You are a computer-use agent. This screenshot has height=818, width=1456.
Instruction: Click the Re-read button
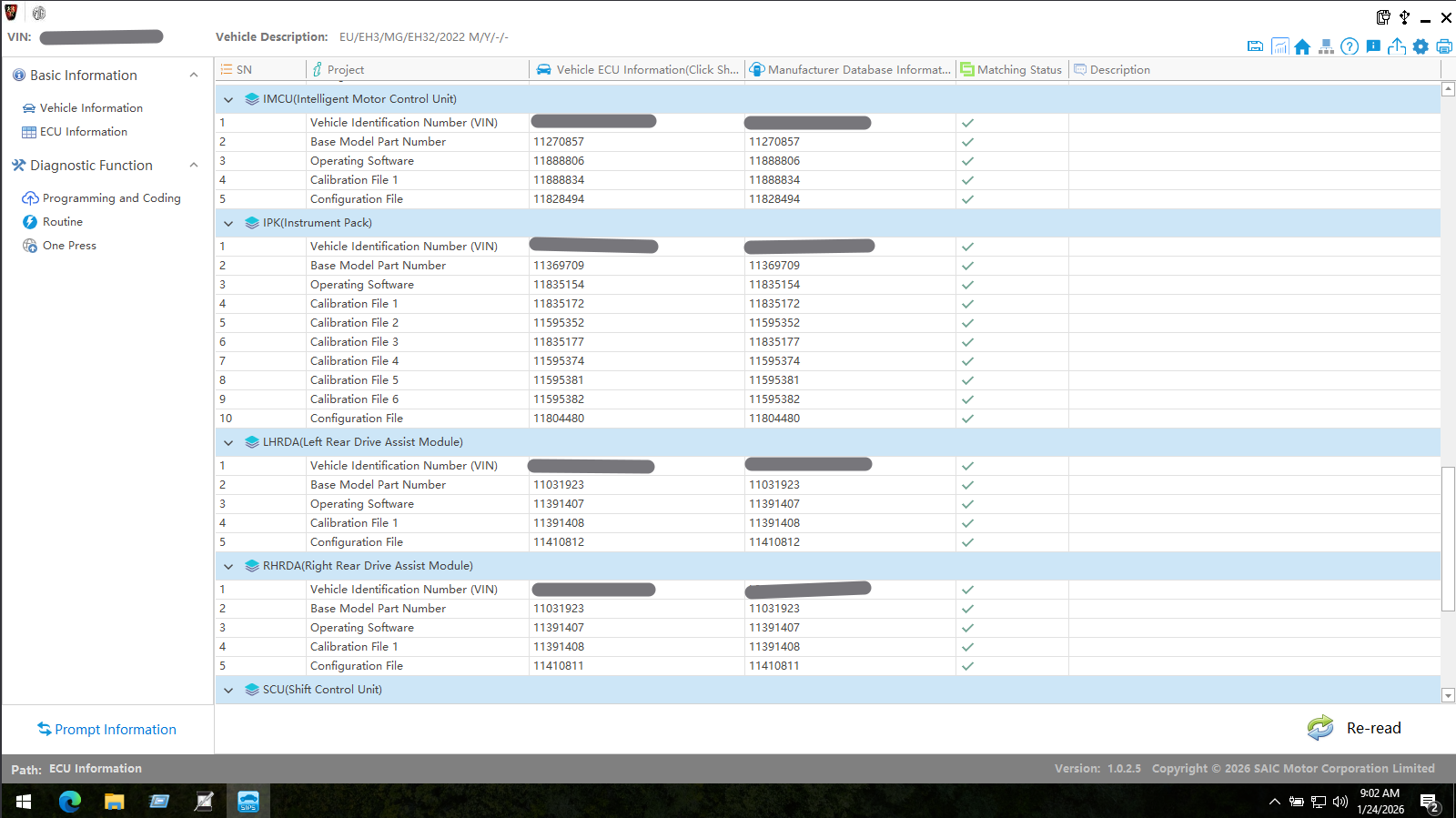[1356, 728]
